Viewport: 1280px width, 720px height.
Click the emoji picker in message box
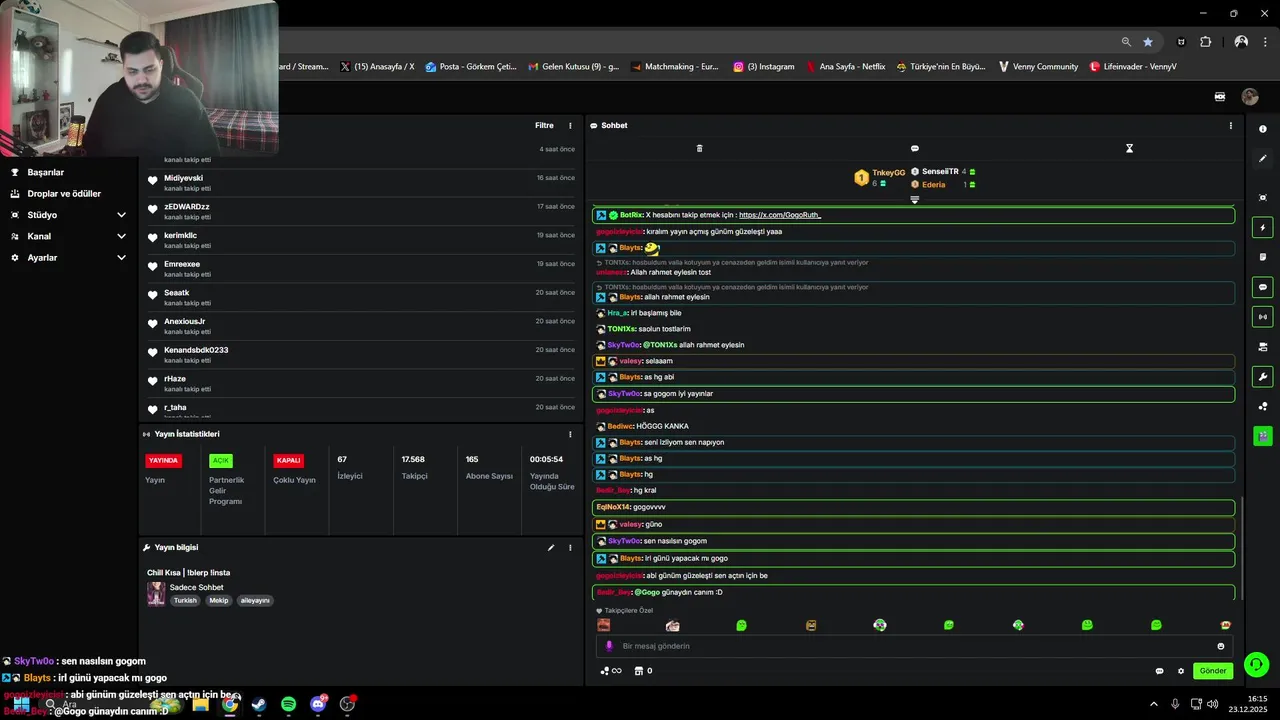[1221, 646]
